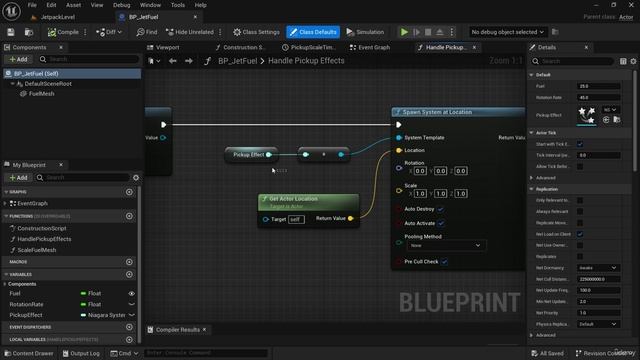Browse to asset in Content Browser
640x360 pixels.
point(29,32)
